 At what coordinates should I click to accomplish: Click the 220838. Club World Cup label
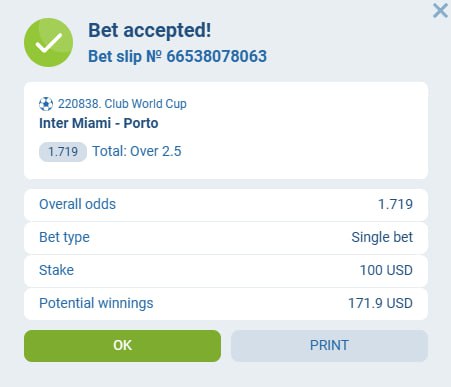click(122, 104)
